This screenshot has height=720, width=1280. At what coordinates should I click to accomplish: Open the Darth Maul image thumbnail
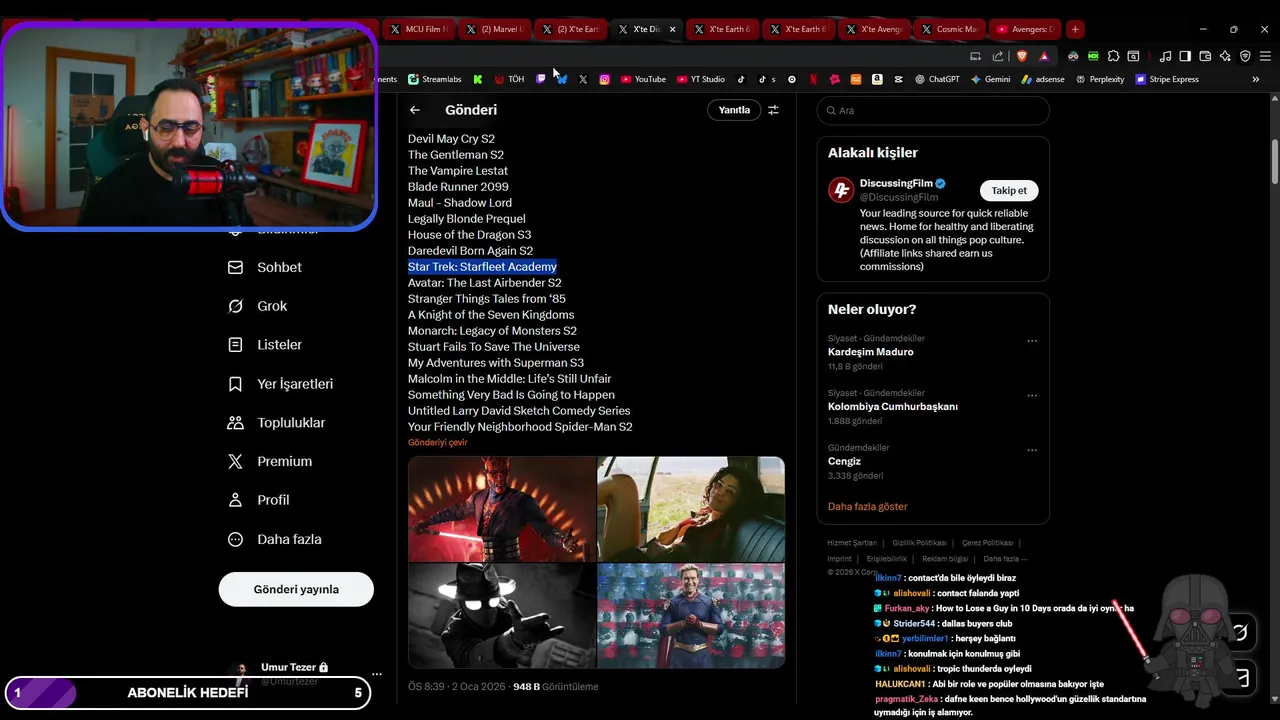(x=502, y=509)
